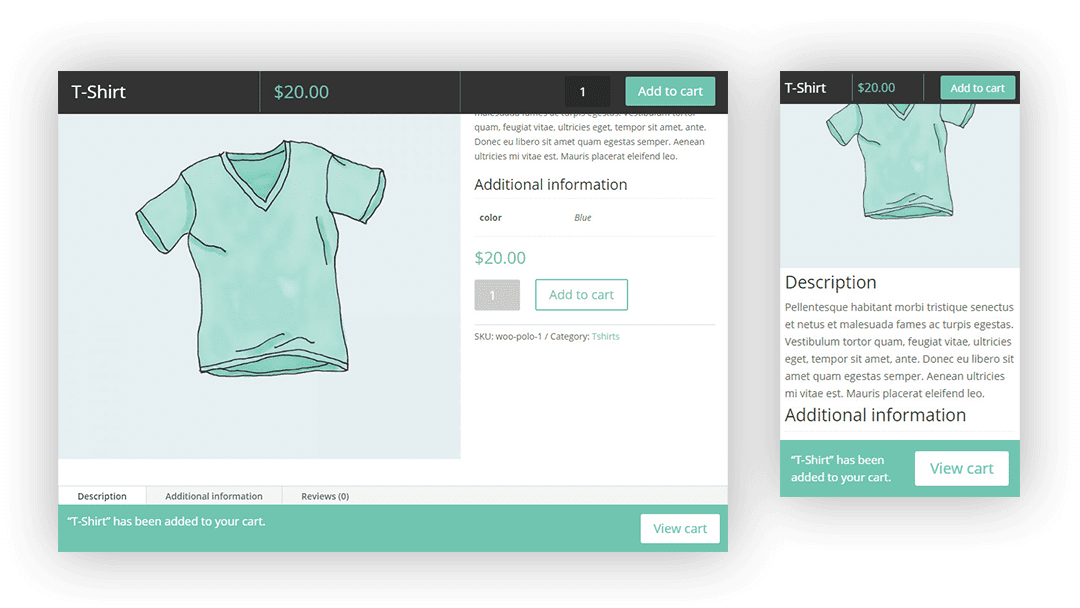The image size is (1080, 608).
Task: Click the T-Shirt title in the desktop sticky header
Action: [99, 92]
